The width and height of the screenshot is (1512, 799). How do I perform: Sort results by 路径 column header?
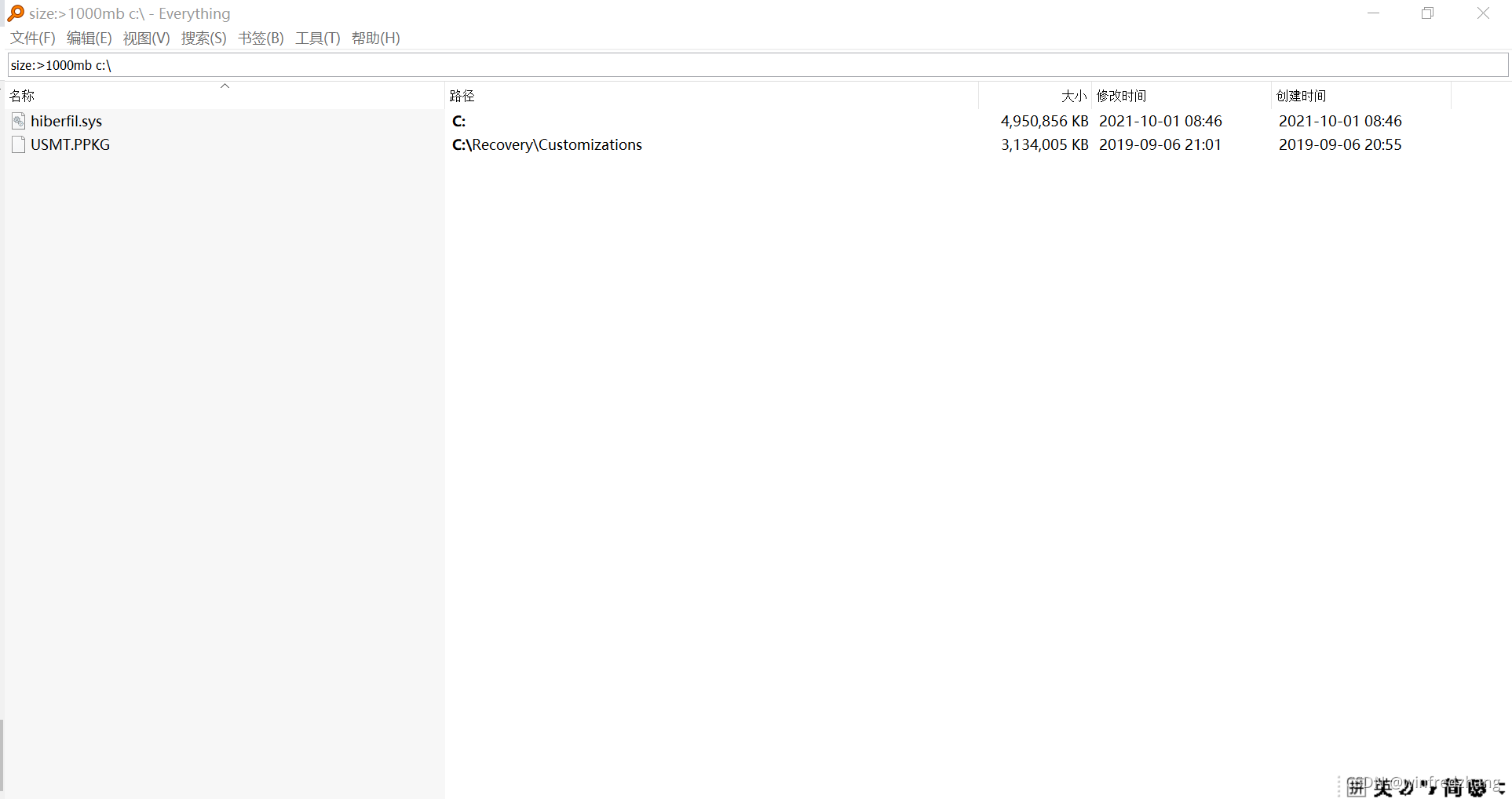(711, 96)
